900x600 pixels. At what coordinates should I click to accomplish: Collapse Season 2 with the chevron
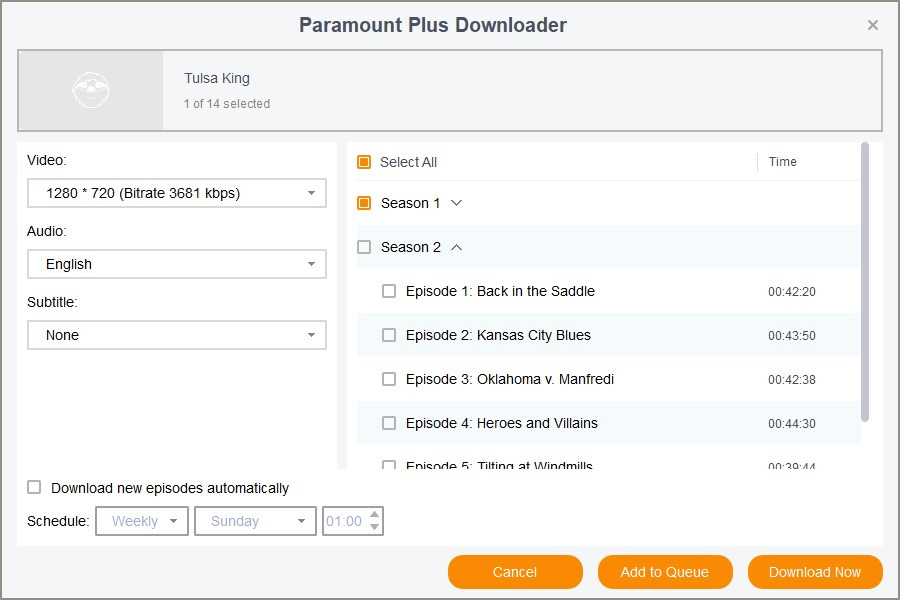click(x=456, y=247)
